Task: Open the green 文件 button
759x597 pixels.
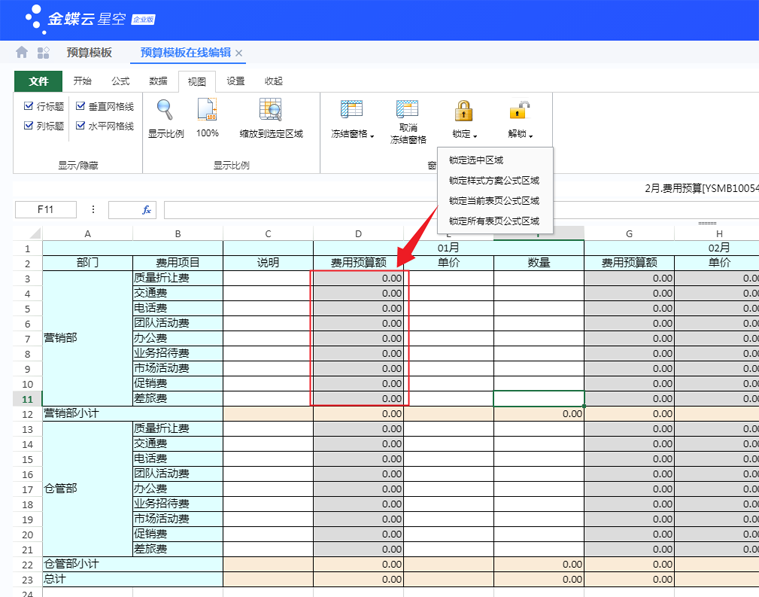Action: click(x=38, y=82)
